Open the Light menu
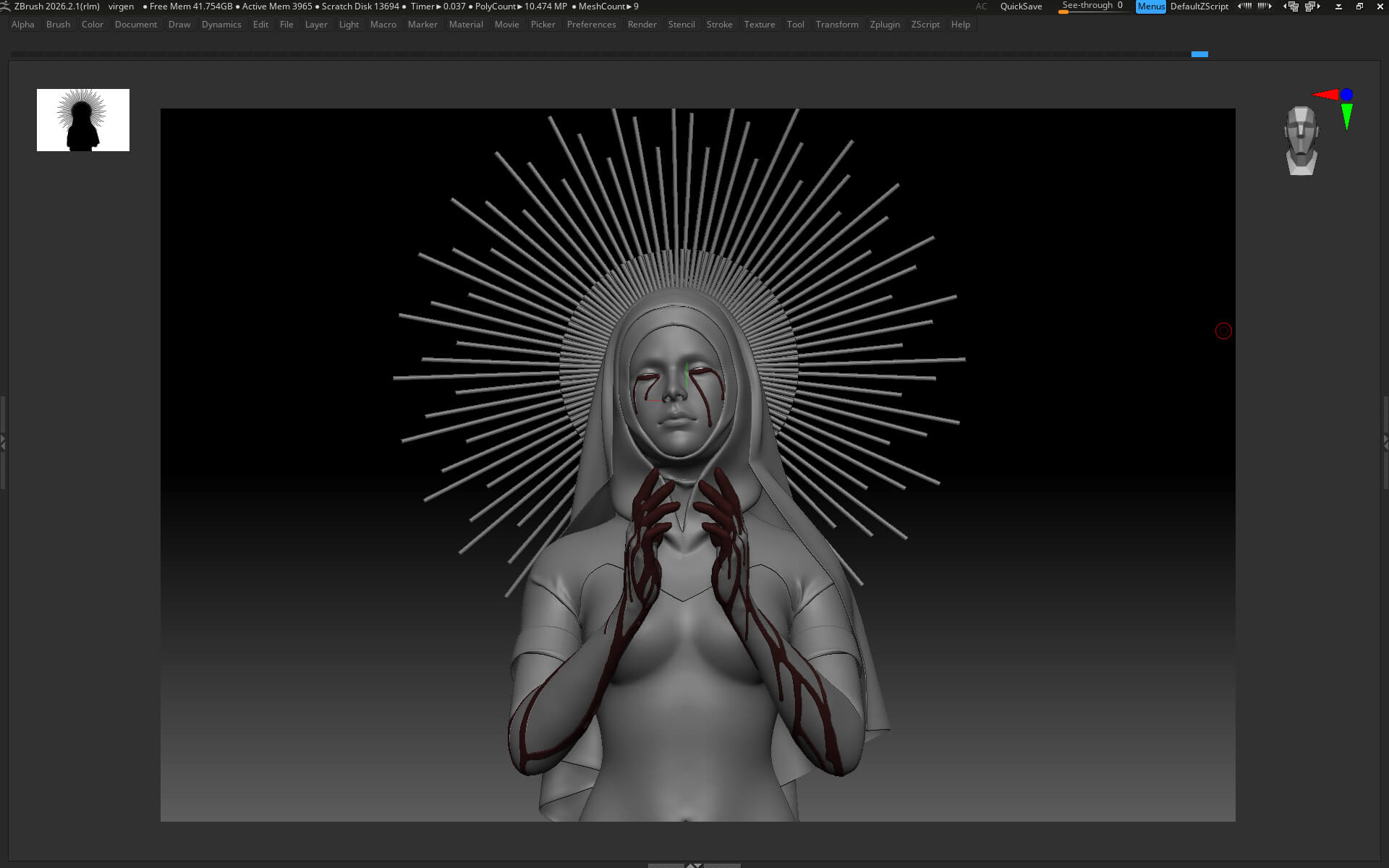 point(349,25)
